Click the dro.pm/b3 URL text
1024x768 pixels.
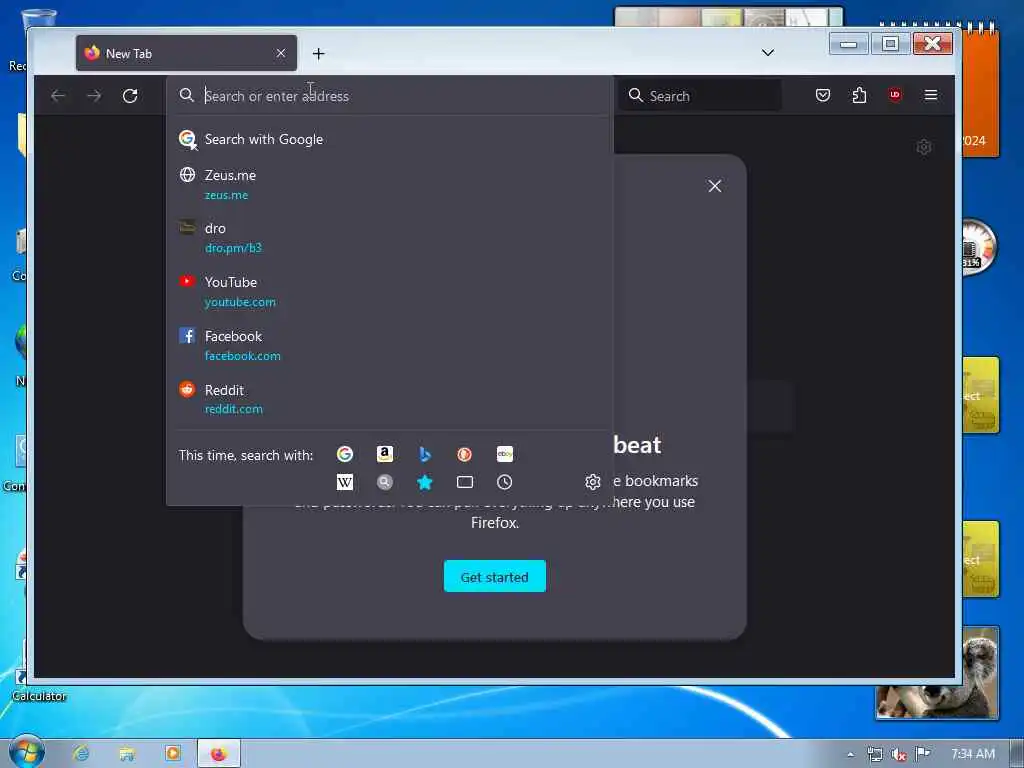(232, 248)
